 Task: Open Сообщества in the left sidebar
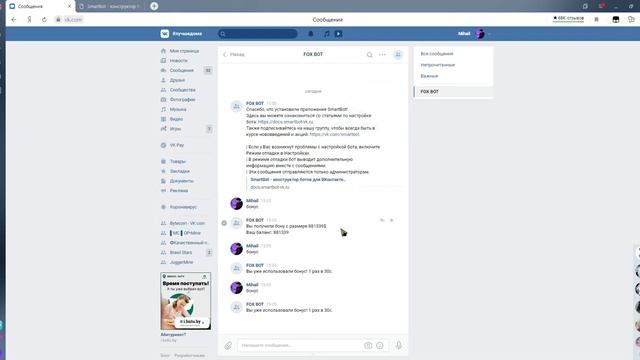click(x=182, y=90)
